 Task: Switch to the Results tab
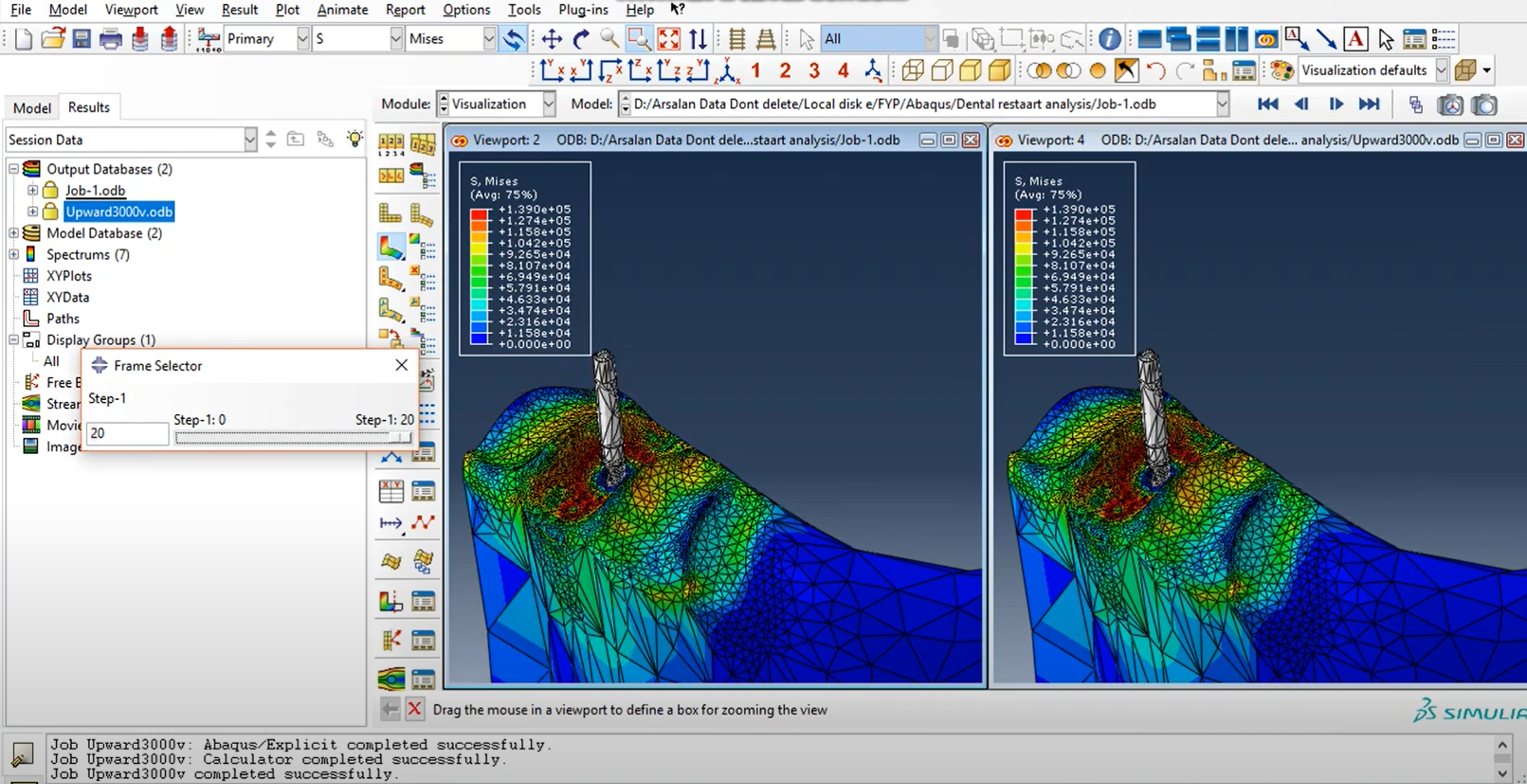[x=89, y=107]
